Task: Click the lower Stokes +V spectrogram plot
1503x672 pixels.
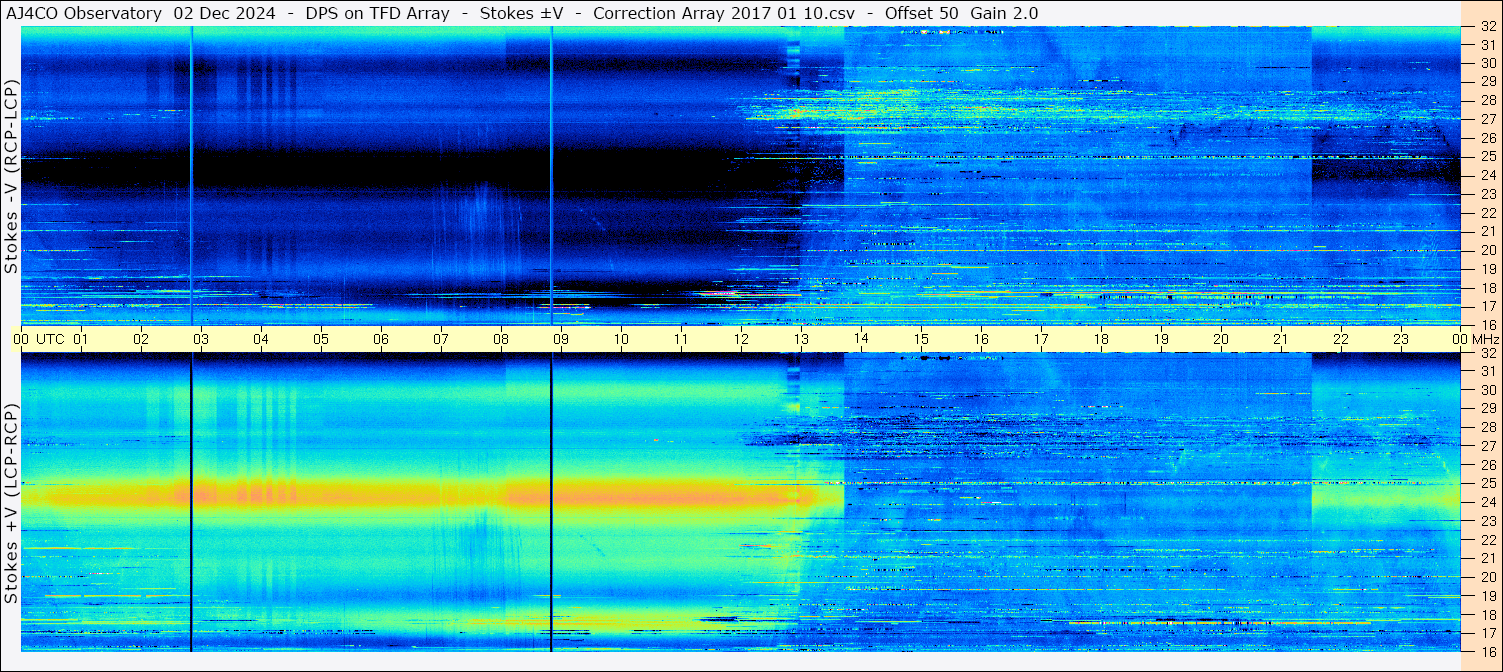Action: coord(741,502)
